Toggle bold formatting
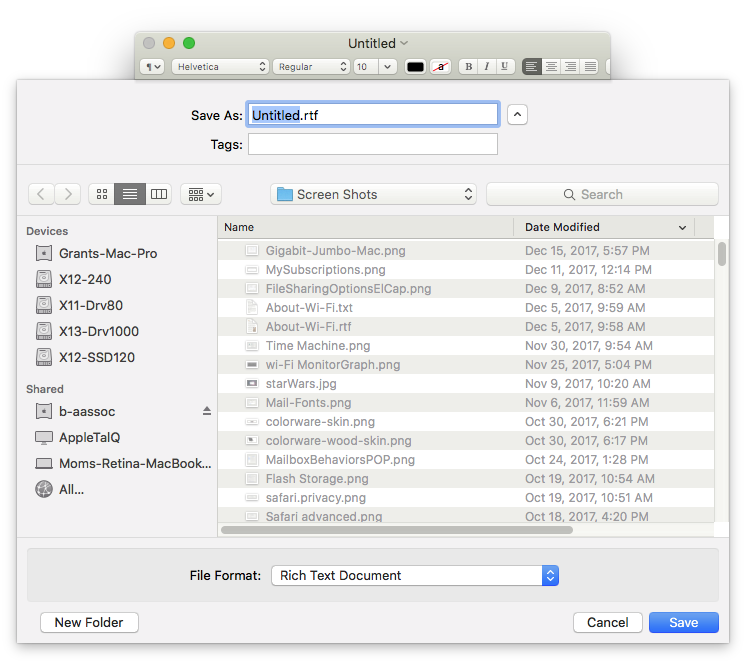This screenshot has height=664, width=746. (468, 67)
